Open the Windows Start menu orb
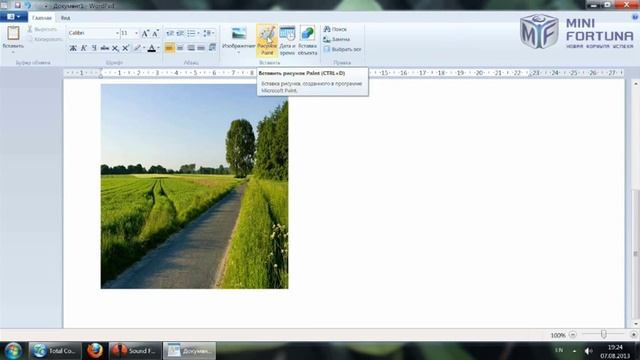This screenshot has height=360, width=640. click(13, 351)
